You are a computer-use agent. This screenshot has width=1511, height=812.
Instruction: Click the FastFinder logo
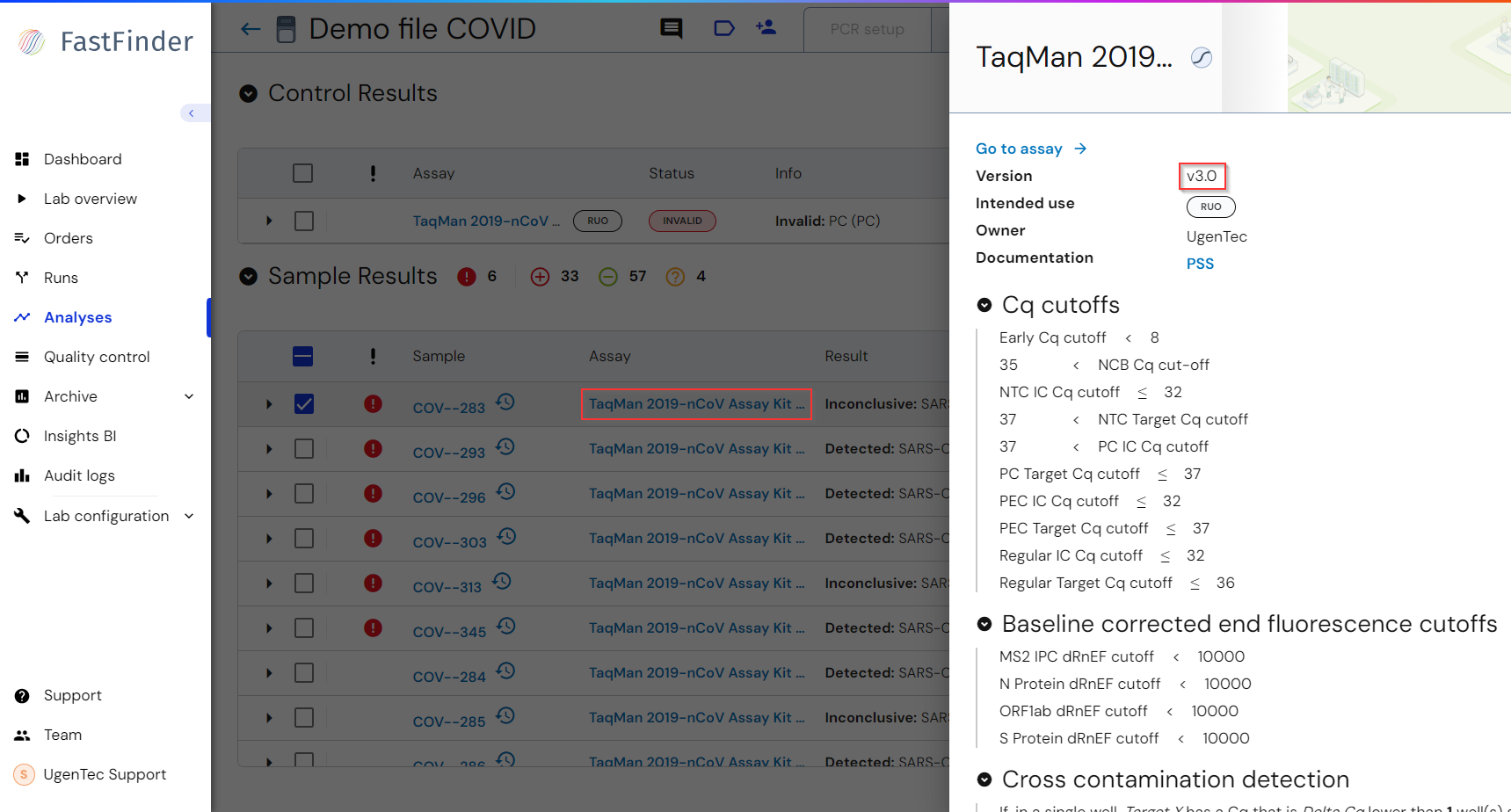(x=105, y=41)
